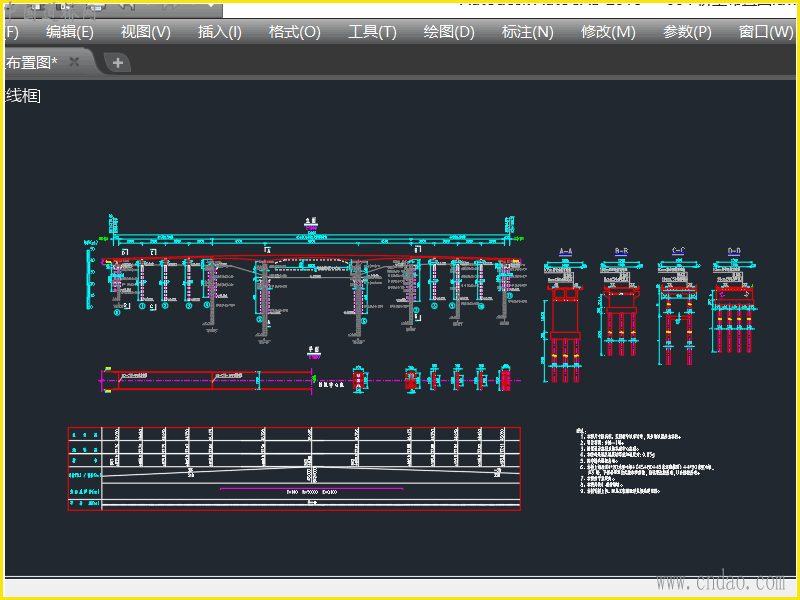The width and height of the screenshot is (800, 600).
Task: Open the 窗口(W) menu
Action: [766, 32]
